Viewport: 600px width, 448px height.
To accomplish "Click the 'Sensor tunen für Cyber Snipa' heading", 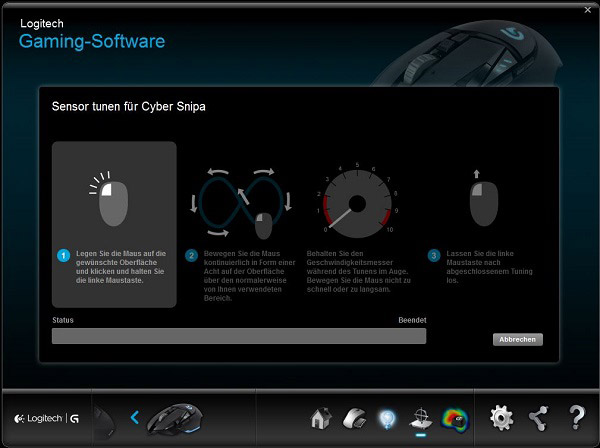I will [x=129, y=106].
